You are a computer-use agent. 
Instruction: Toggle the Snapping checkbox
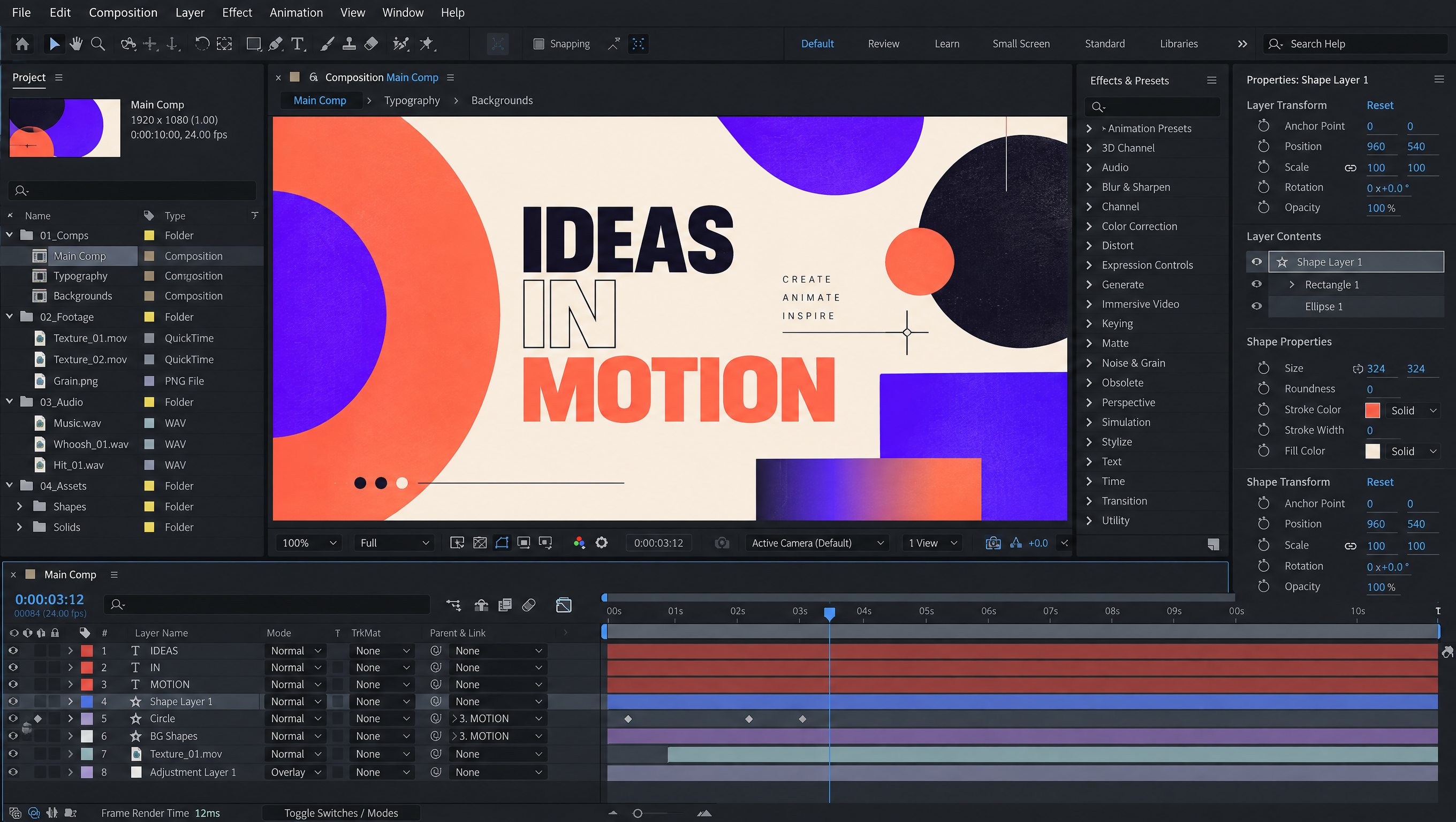539,43
